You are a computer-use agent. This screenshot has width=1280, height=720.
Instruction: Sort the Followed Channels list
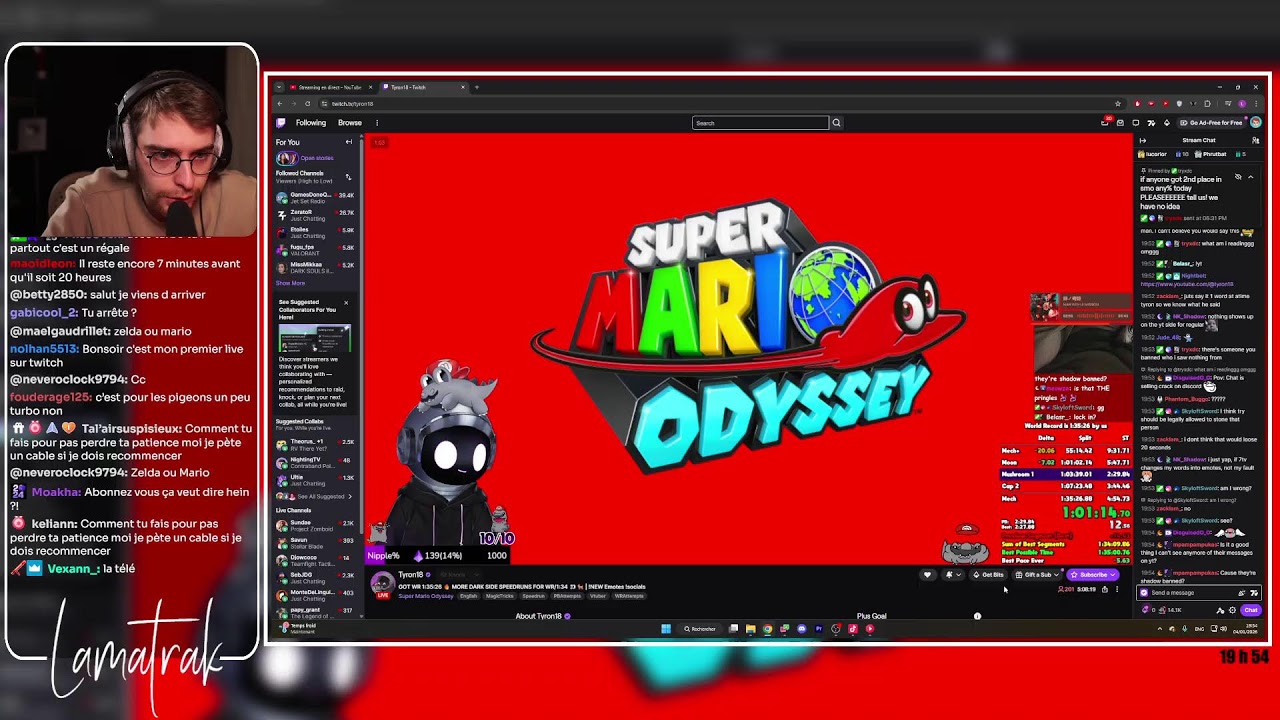349,177
